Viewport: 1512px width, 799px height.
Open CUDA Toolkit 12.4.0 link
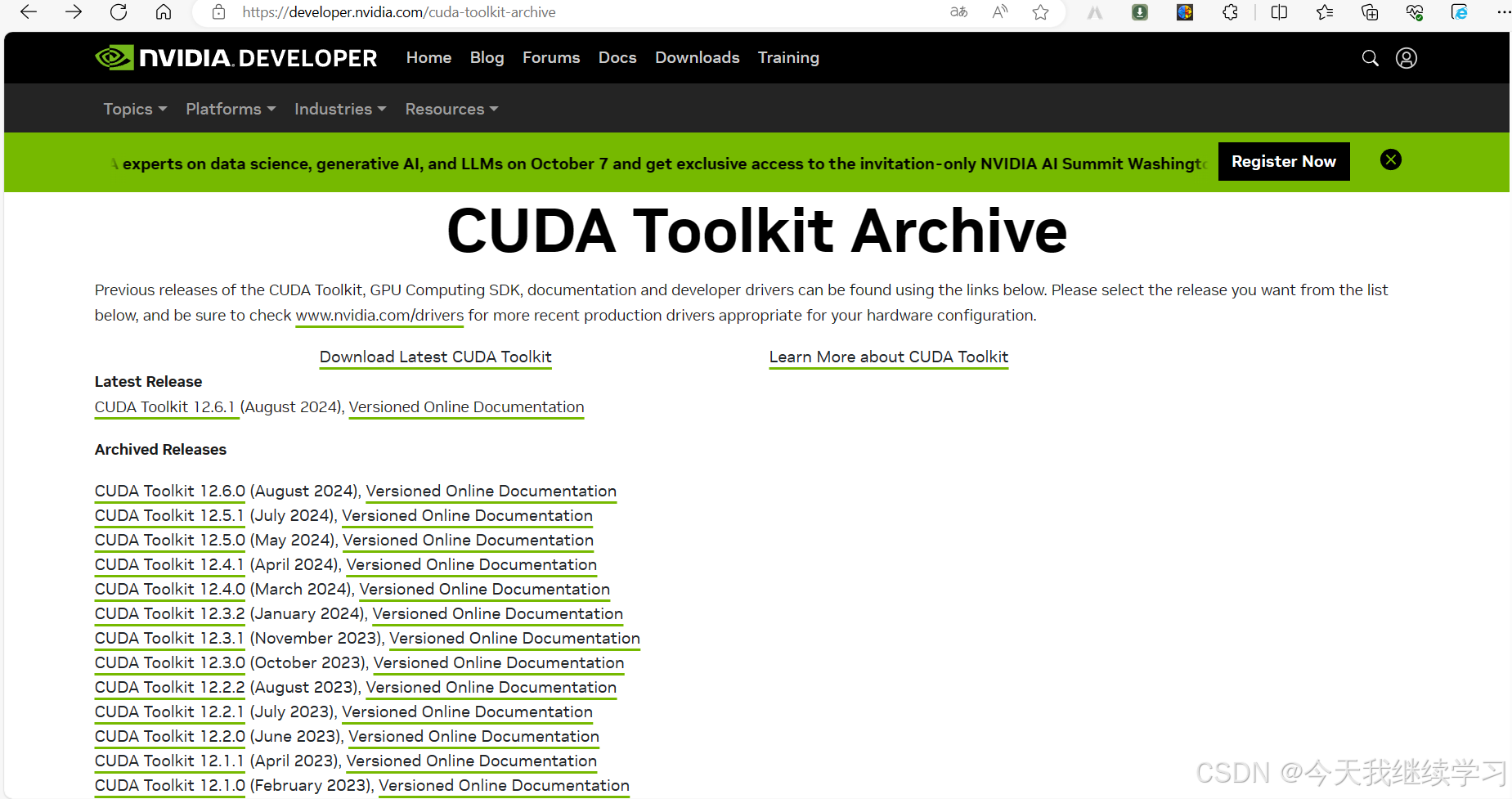170,590
